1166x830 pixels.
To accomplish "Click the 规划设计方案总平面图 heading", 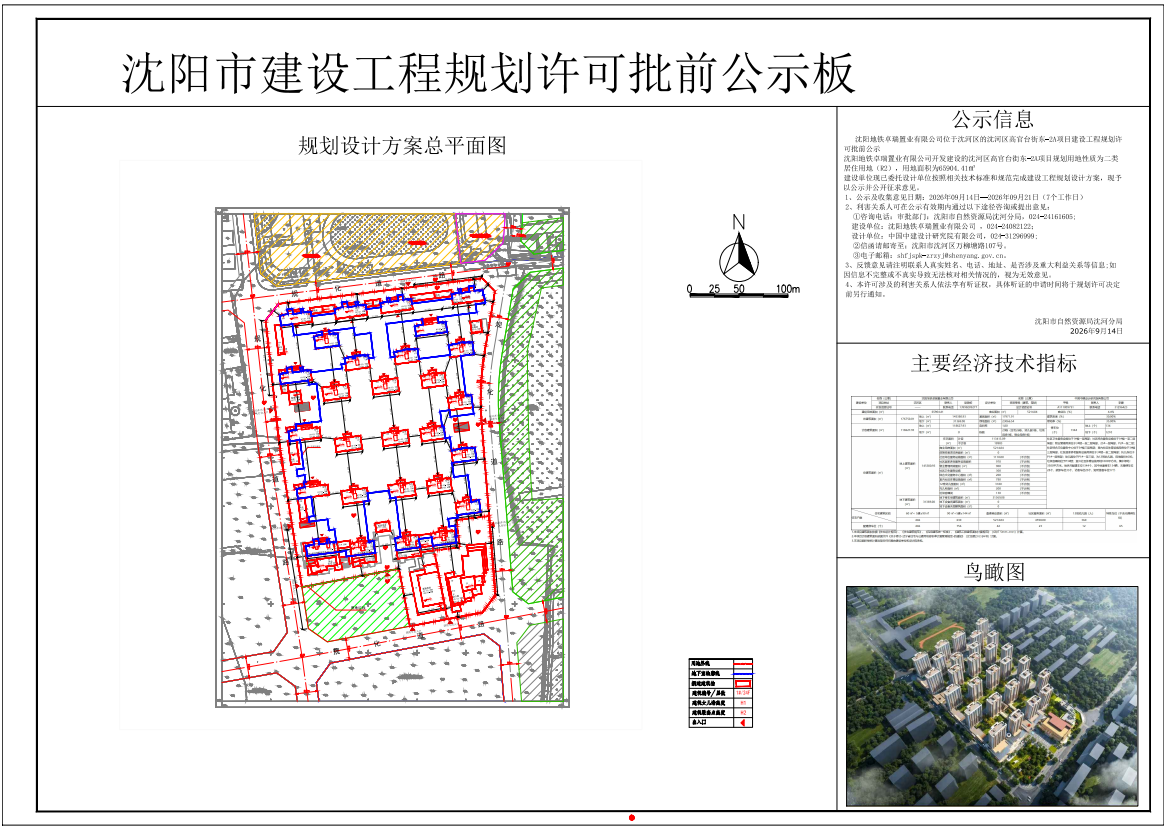I will click(402, 146).
